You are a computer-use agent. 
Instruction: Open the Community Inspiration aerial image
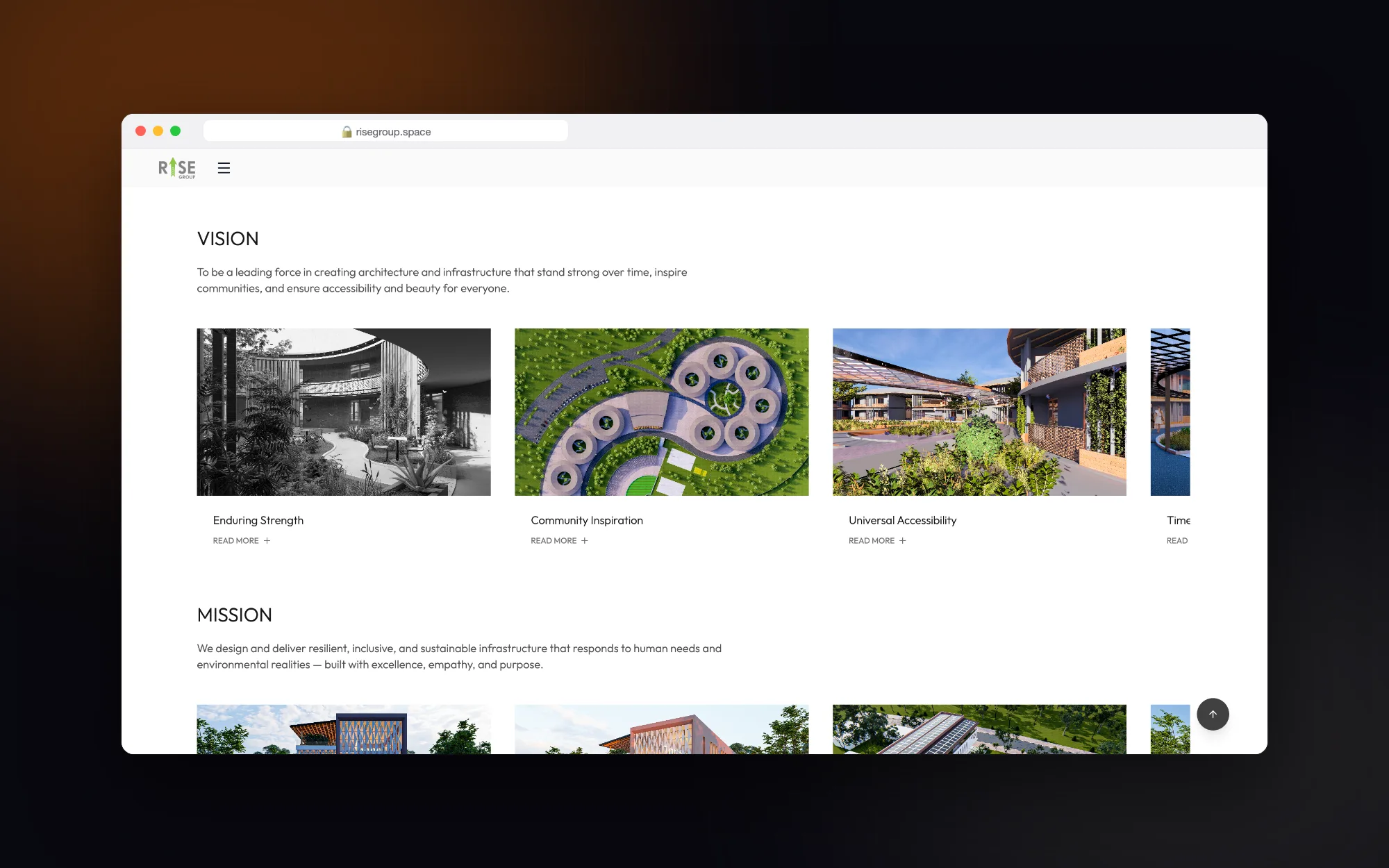(x=661, y=412)
